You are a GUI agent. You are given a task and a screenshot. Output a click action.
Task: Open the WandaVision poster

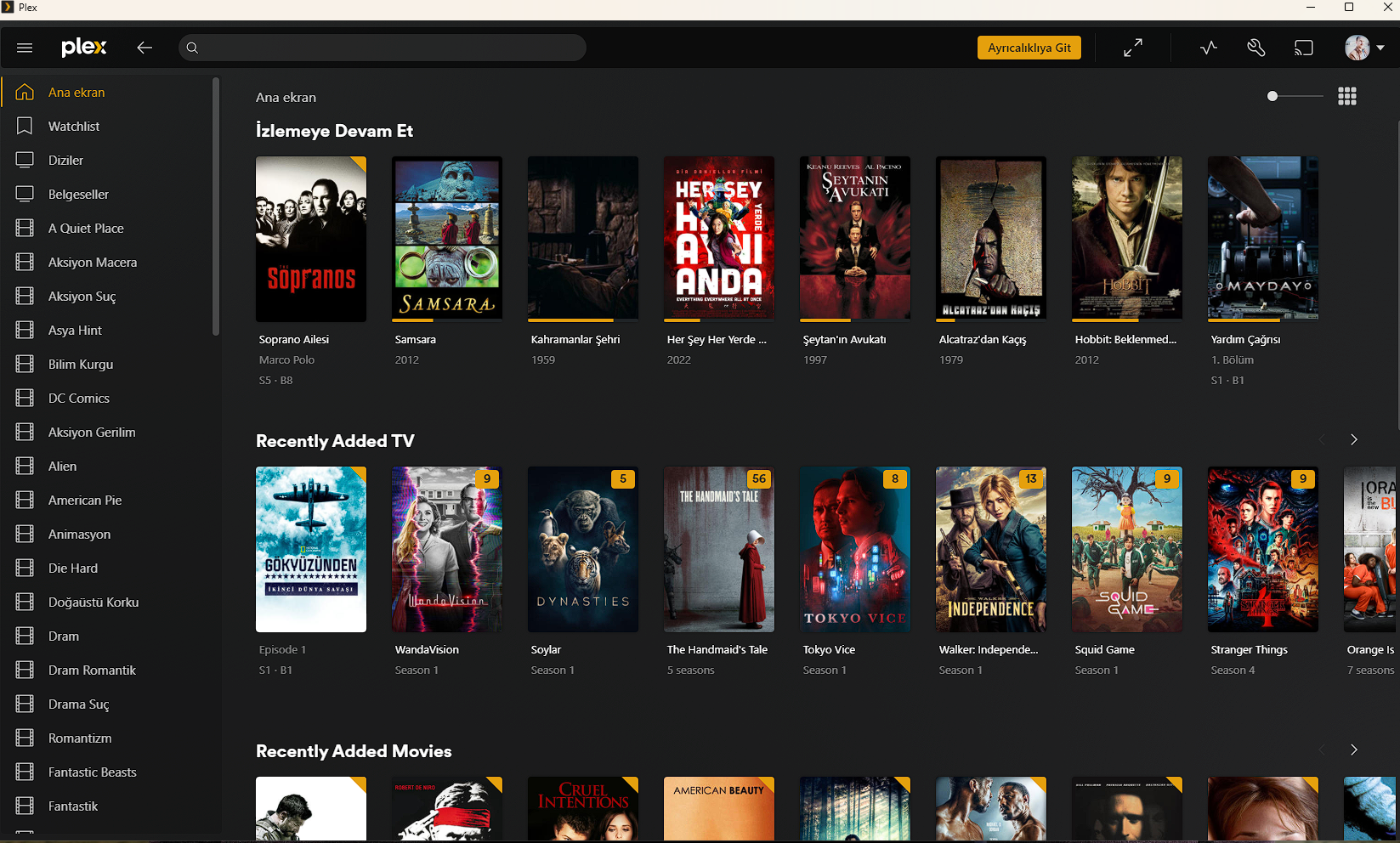(x=447, y=549)
